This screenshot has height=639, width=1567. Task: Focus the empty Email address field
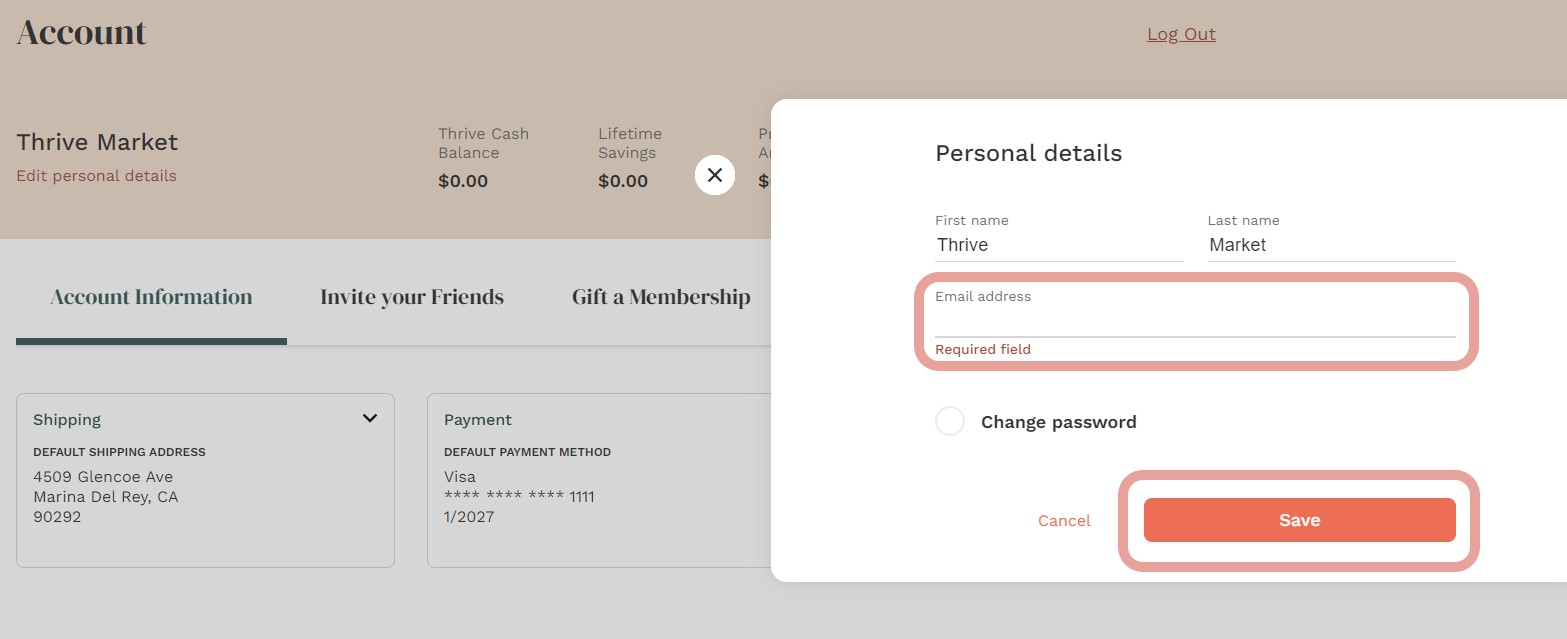[x=1194, y=322]
